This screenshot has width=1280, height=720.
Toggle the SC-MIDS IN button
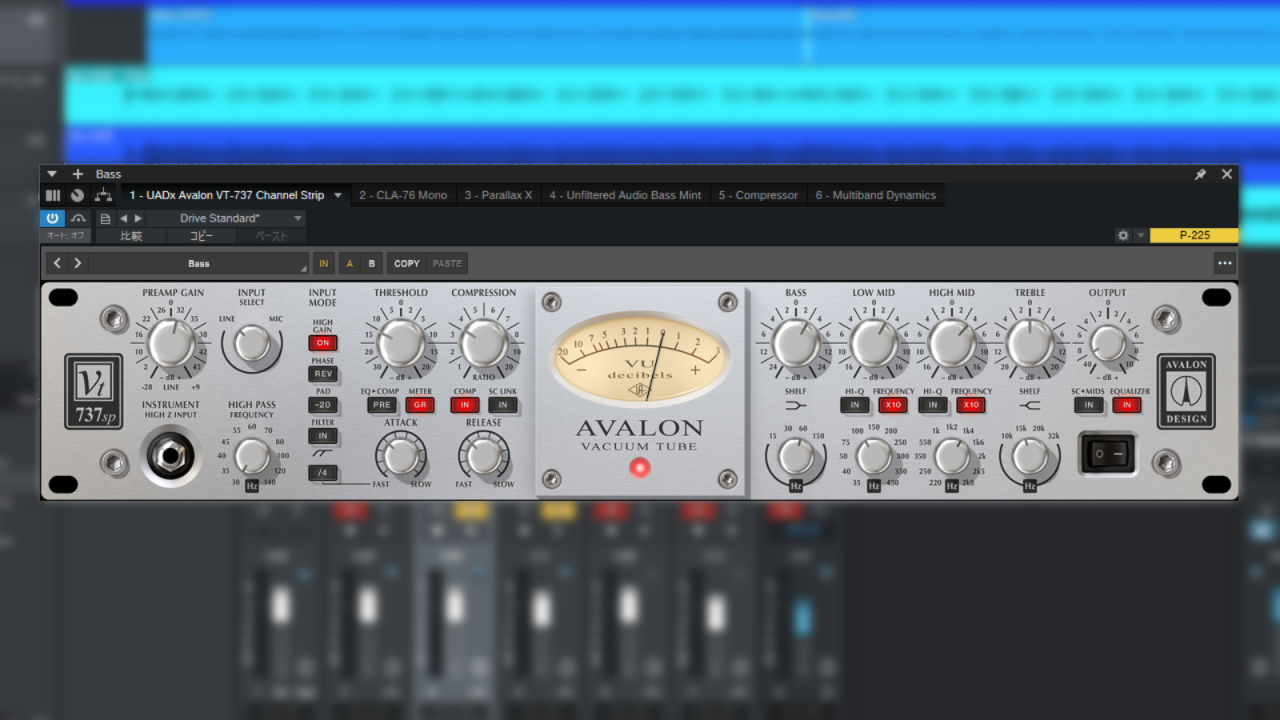coord(1088,405)
